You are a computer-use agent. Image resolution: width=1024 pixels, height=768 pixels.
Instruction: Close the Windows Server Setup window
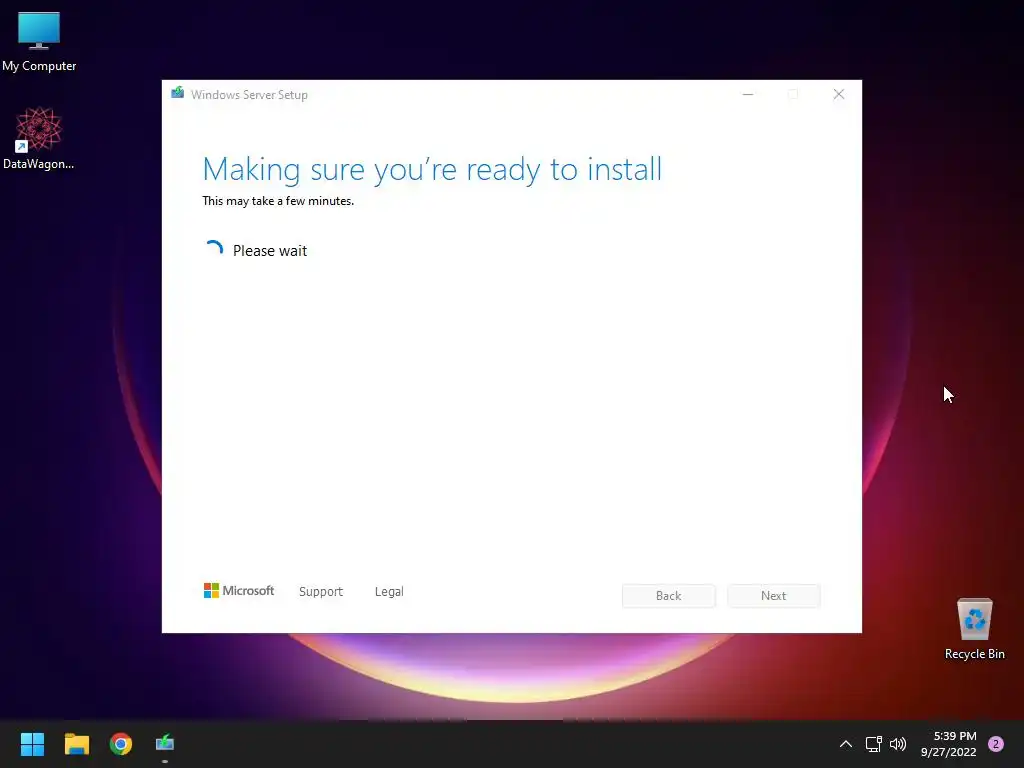pos(839,94)
